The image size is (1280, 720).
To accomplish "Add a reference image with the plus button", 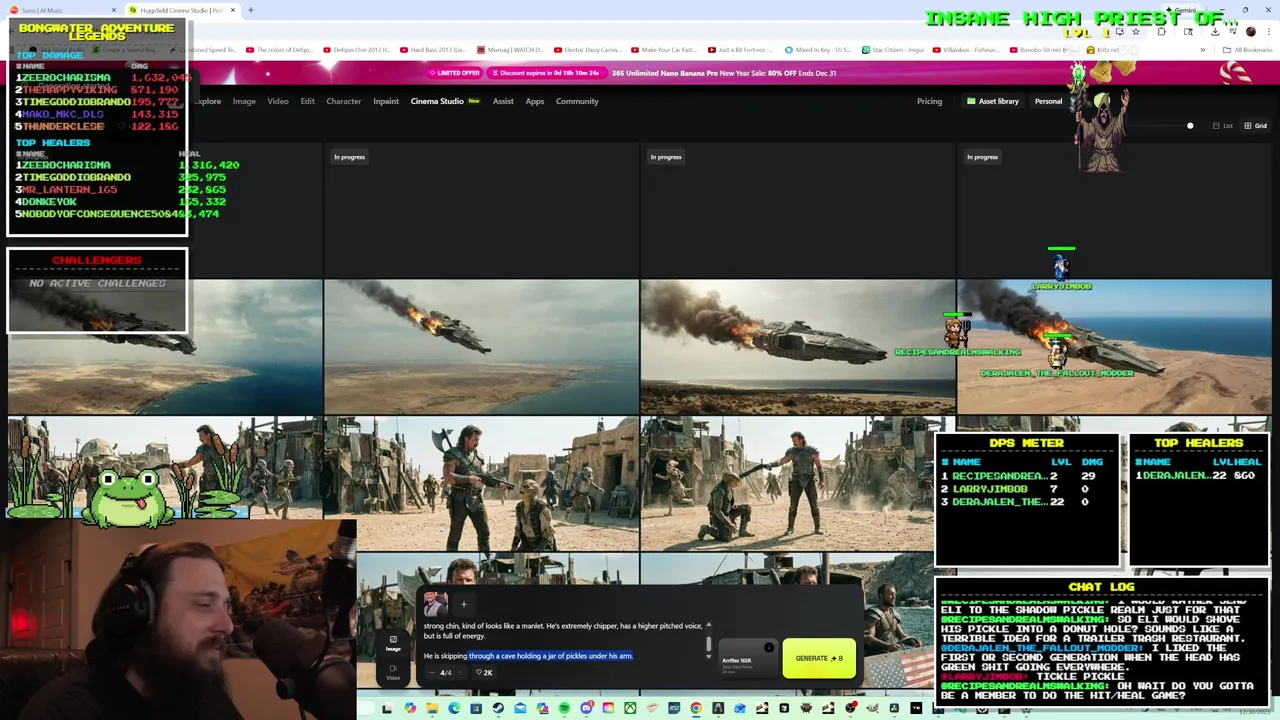I will coord(463,604).
